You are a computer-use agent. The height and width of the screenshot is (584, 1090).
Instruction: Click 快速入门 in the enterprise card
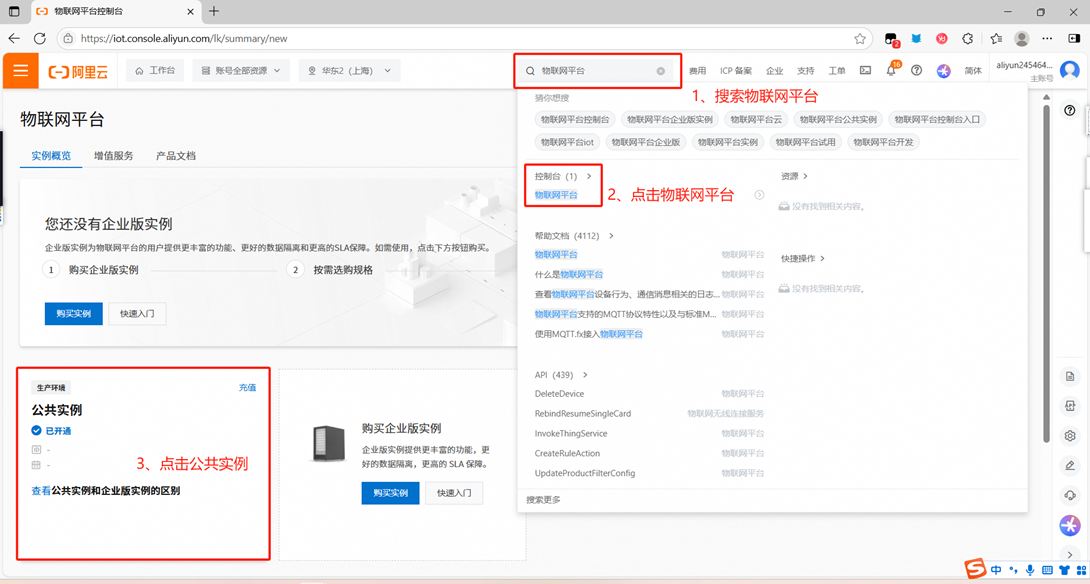pos(454,493)
